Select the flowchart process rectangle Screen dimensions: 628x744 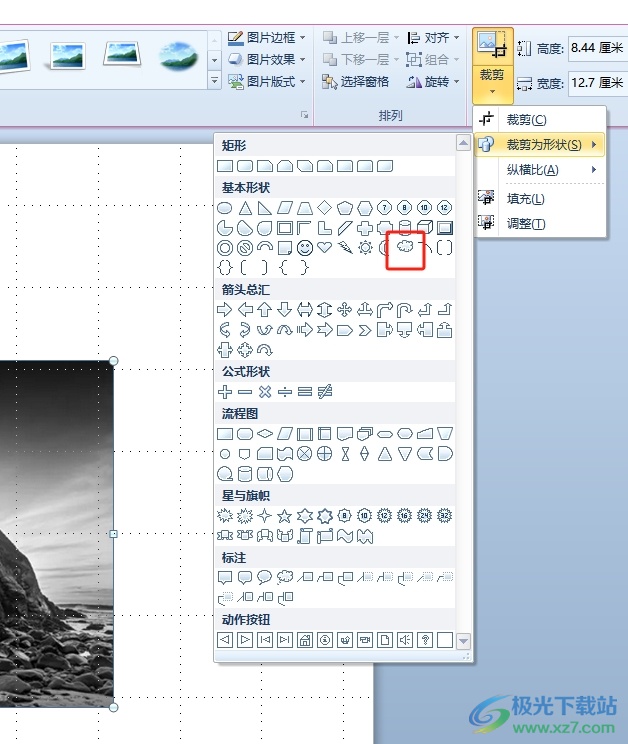(224, 434)
